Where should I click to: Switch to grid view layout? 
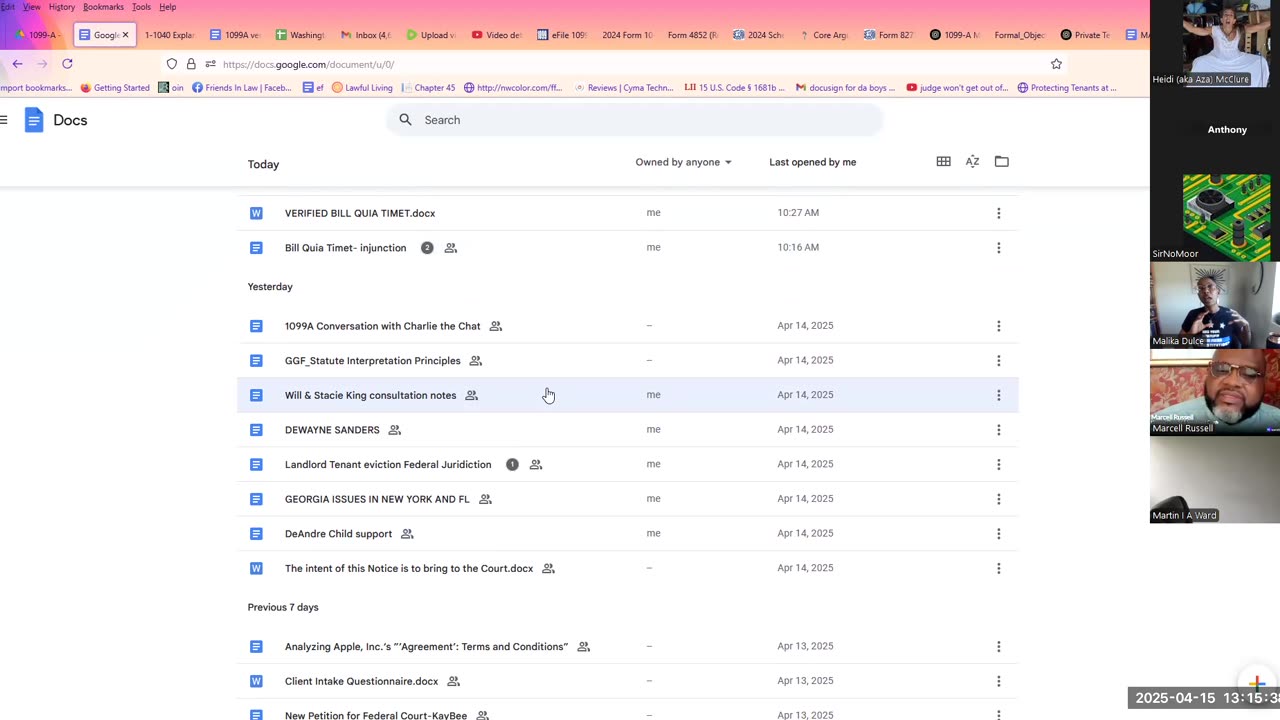[x=943, y=162]
